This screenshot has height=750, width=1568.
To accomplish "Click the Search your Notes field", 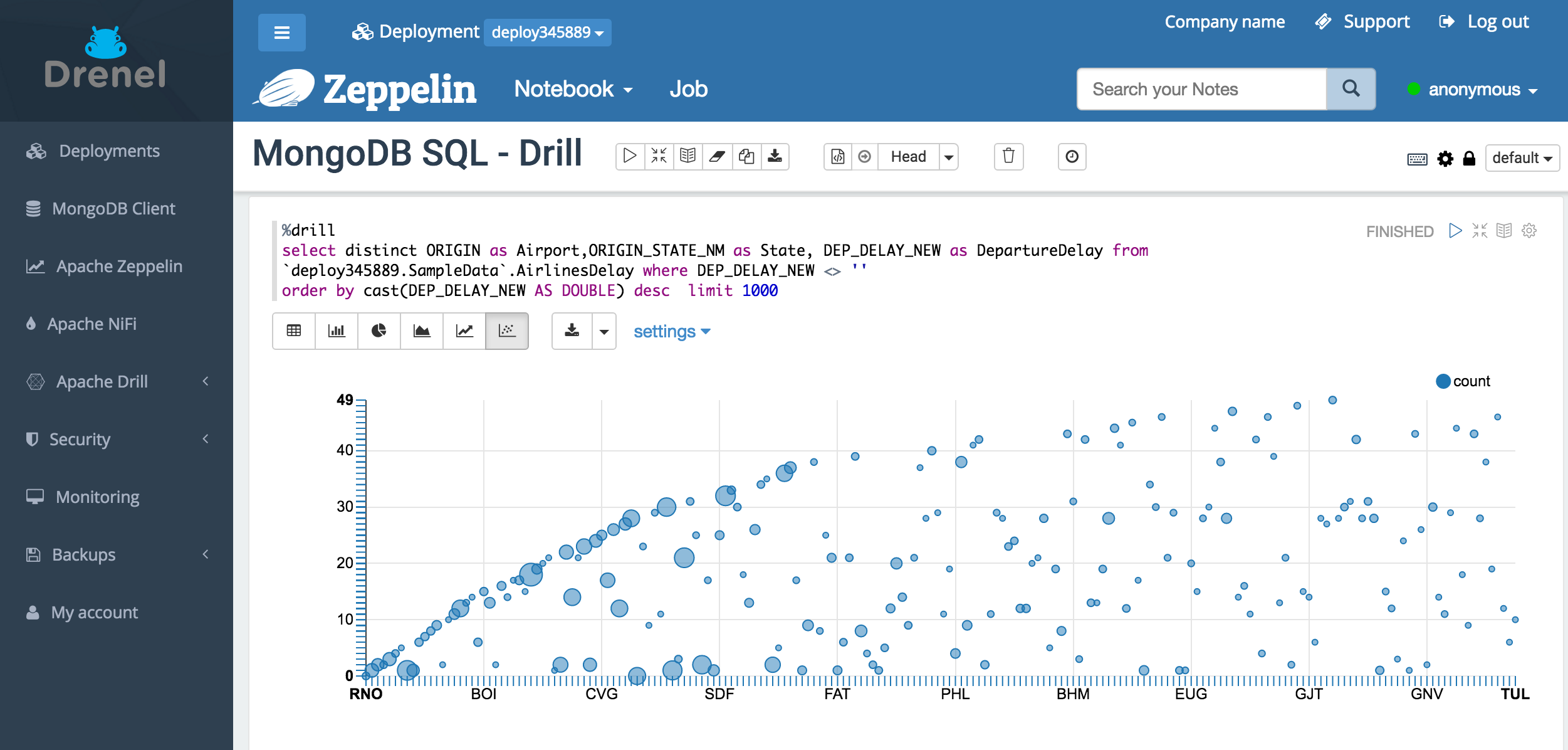I will (x=1201, y=89).
